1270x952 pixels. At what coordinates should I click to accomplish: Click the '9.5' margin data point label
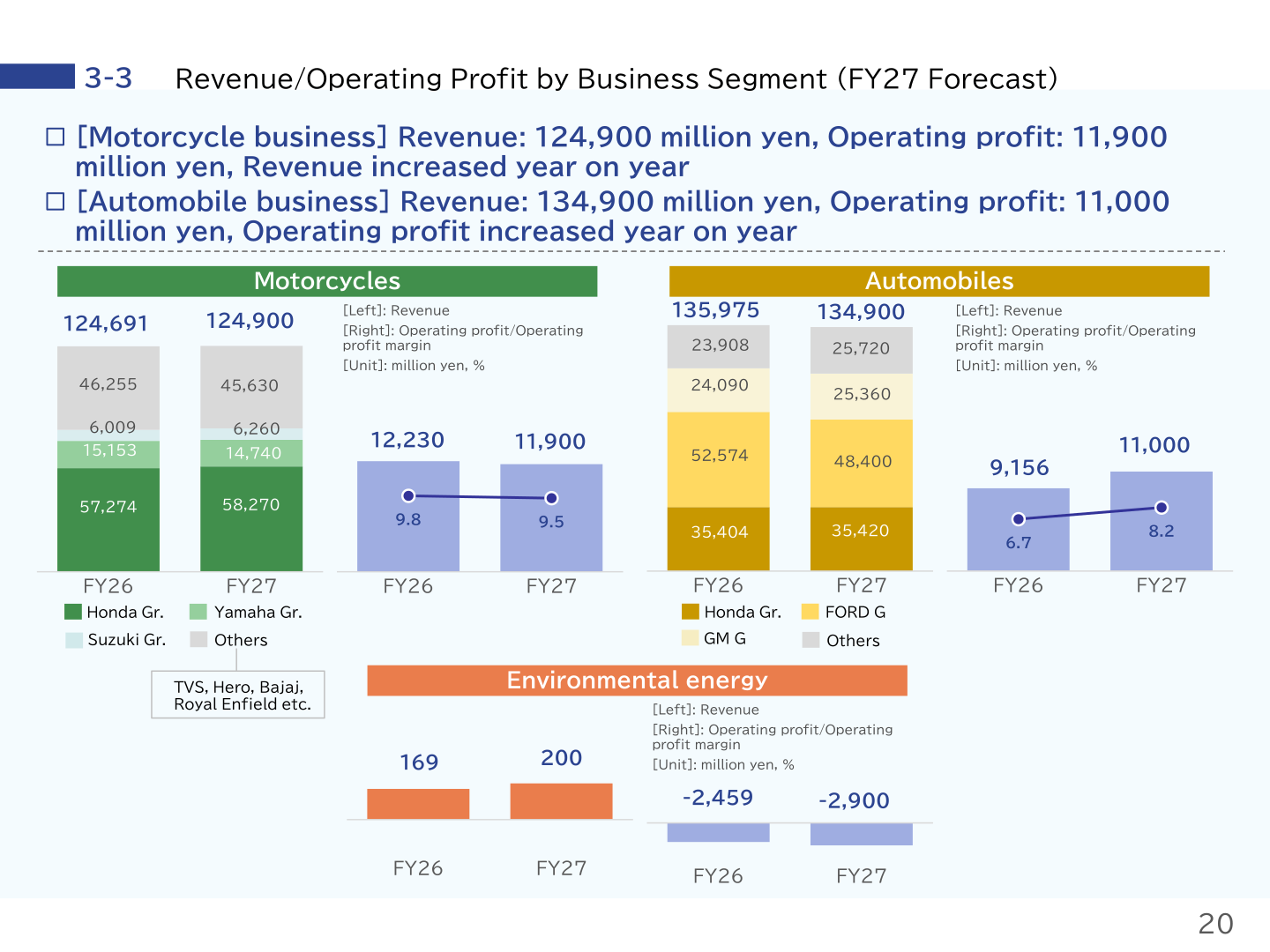(x=551, y=522)
